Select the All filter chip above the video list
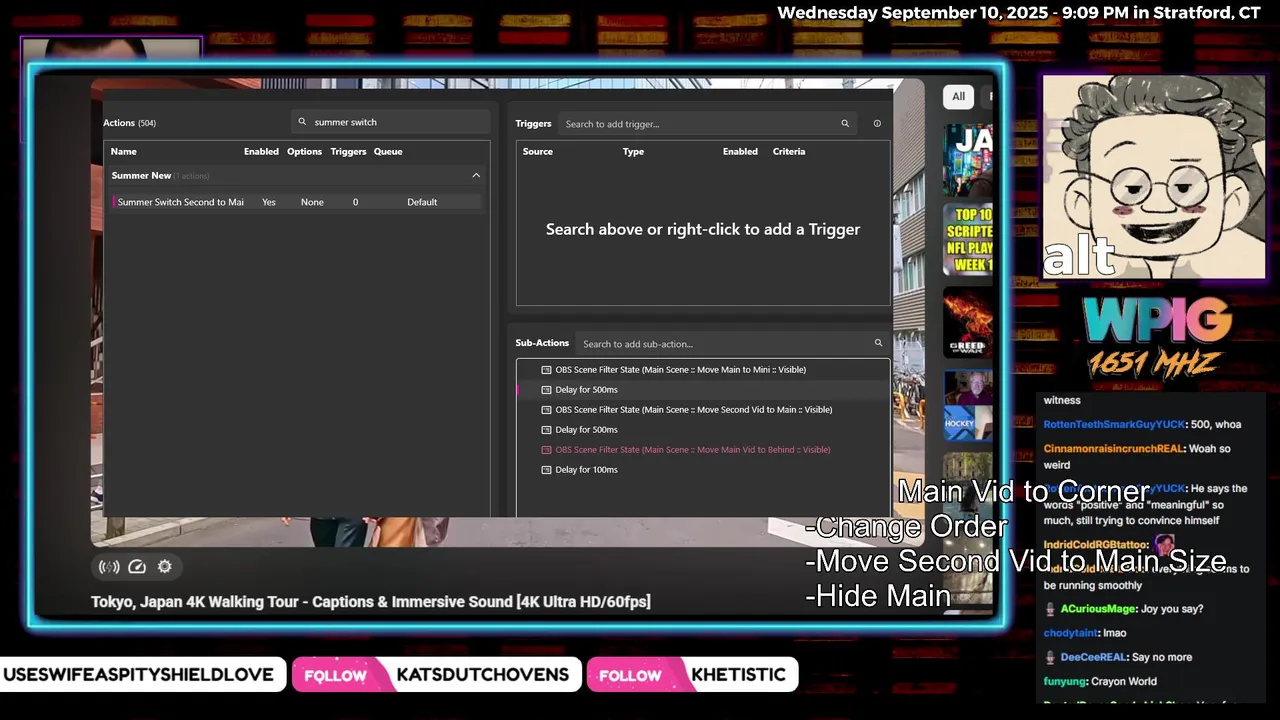Image resolution: width=1280 pixels, height=720 pixels. click(958, 96)
